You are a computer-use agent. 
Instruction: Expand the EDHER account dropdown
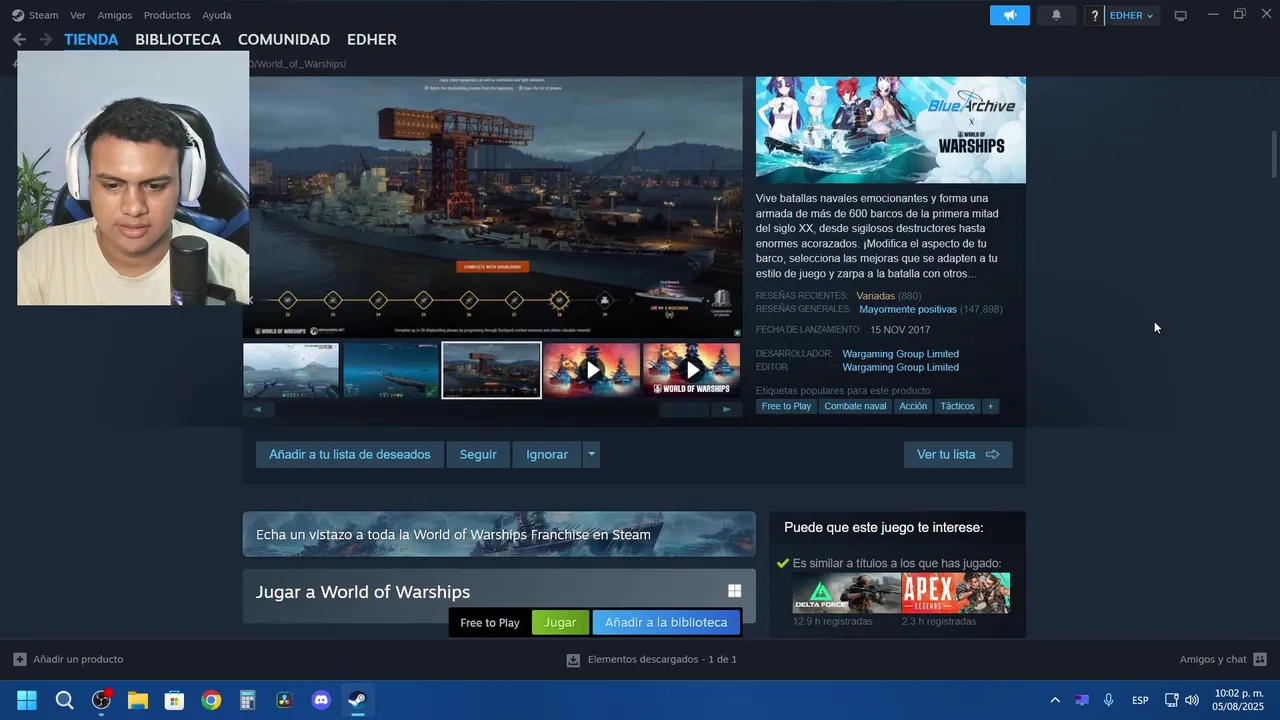1132,15
